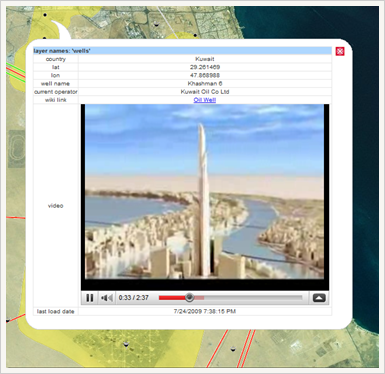The width and height of the screenshot is (385, 374).
Task: Select the longitude value 47.868988
Action: pyautogui.click(x=205, y=75)
